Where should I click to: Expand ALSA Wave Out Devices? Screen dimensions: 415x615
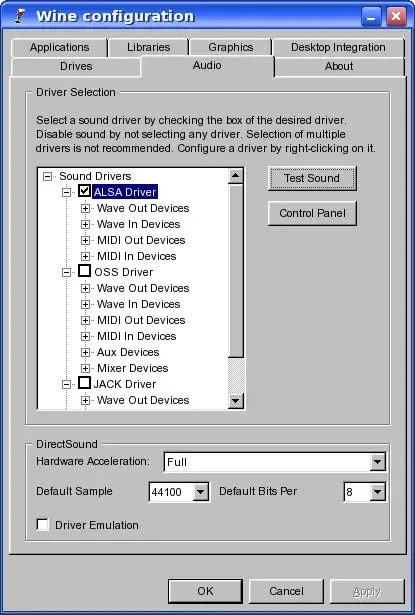click(x=85, y=208)
